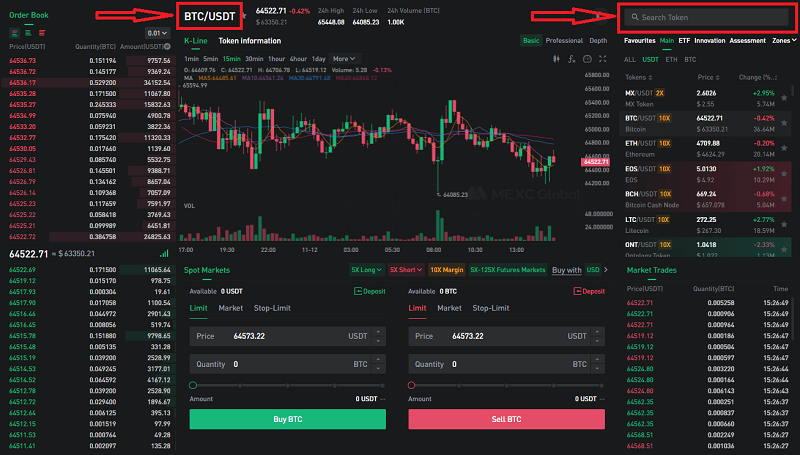Increase buy Price with stepper up arrow
Viewport: 800px width, 455px height.
click(x=378, y=332)
